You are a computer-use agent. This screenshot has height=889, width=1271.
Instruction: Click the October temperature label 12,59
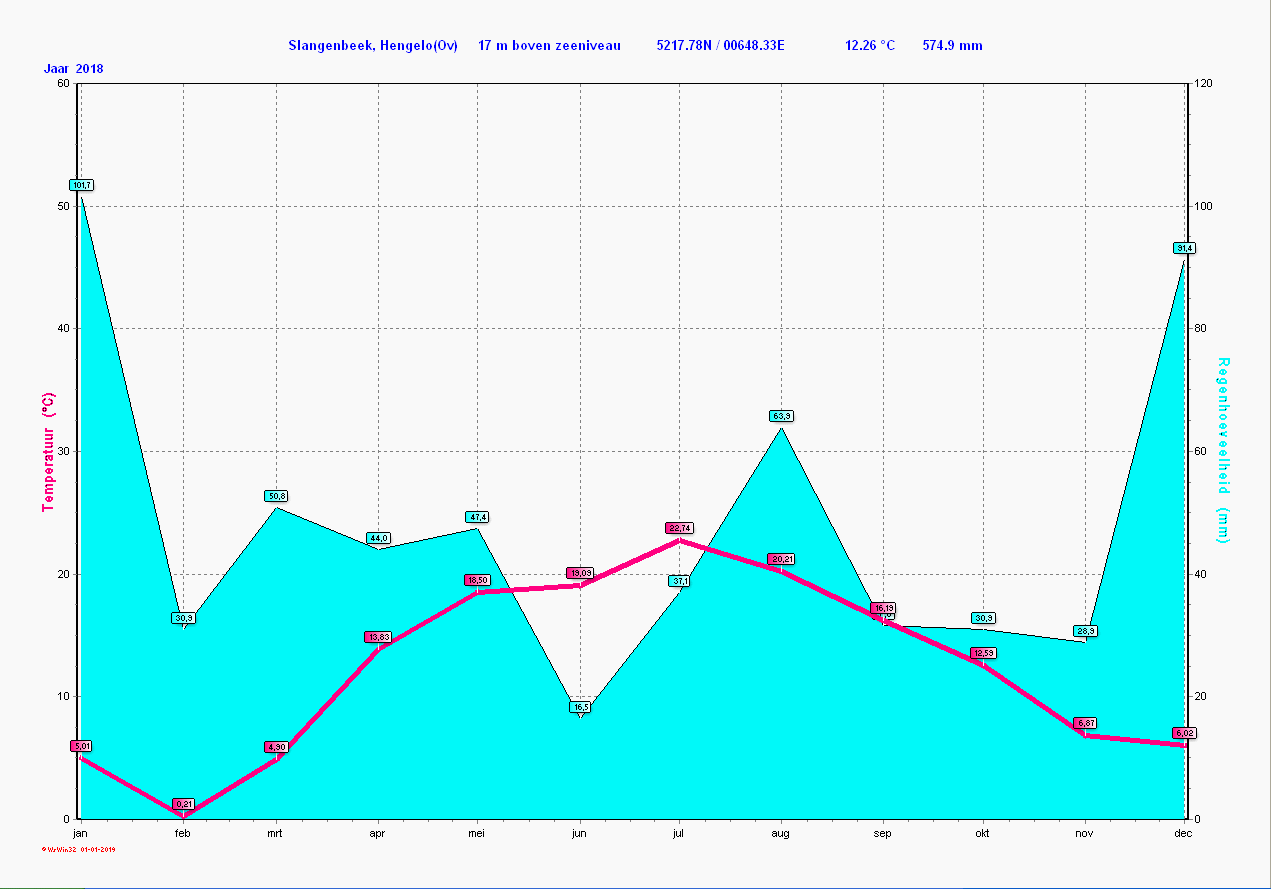pos(983,653)
